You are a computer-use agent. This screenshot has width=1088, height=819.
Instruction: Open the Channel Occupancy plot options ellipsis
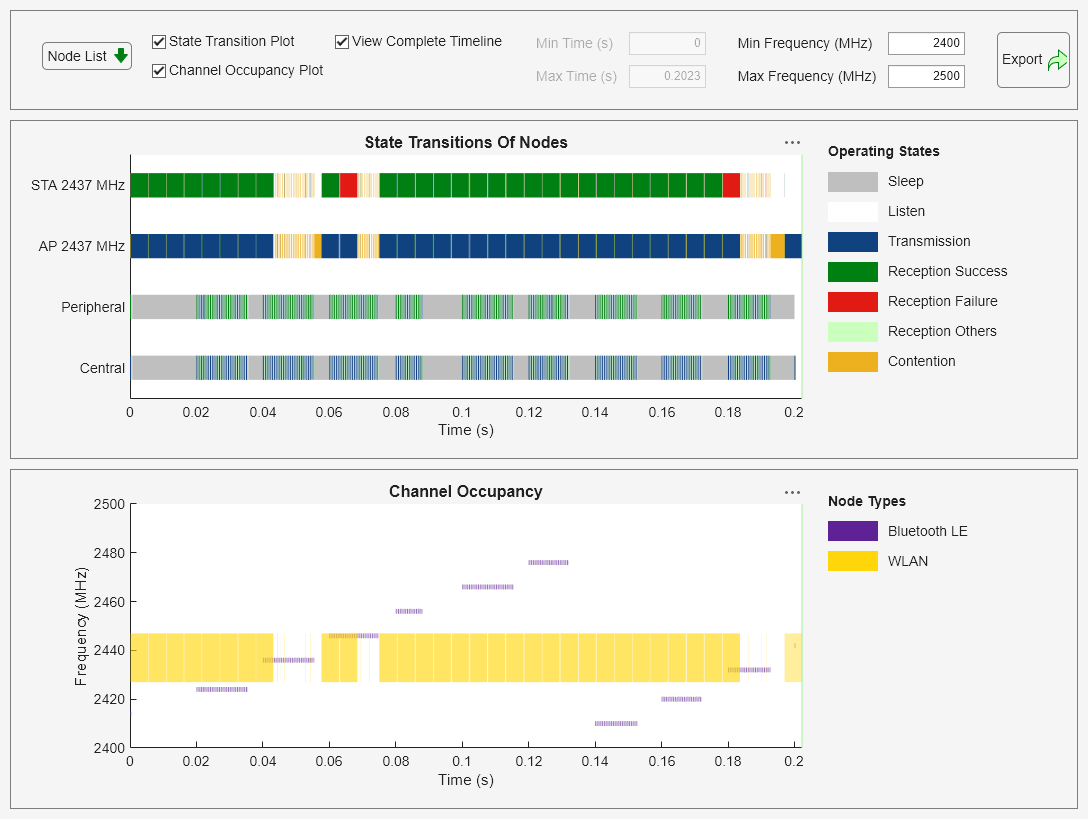tap(792, 491)
